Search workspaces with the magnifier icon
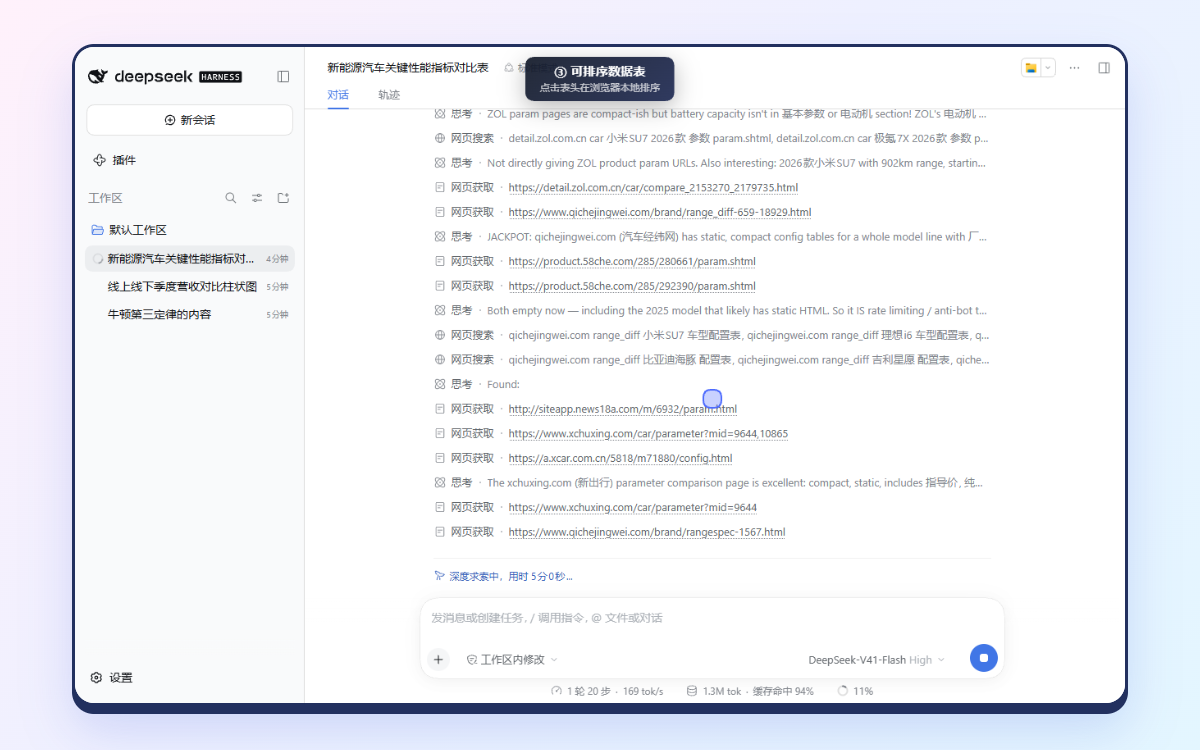 [x=231, y=198]
